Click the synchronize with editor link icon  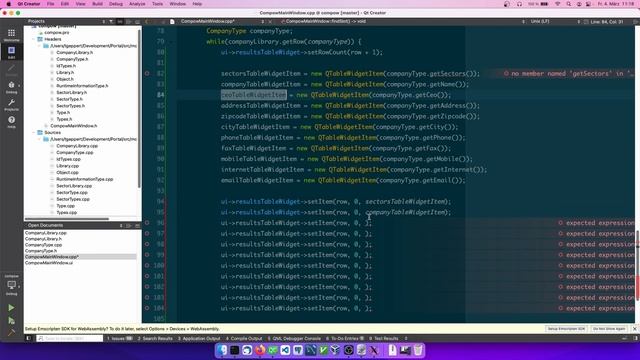(x=120, y=21)
